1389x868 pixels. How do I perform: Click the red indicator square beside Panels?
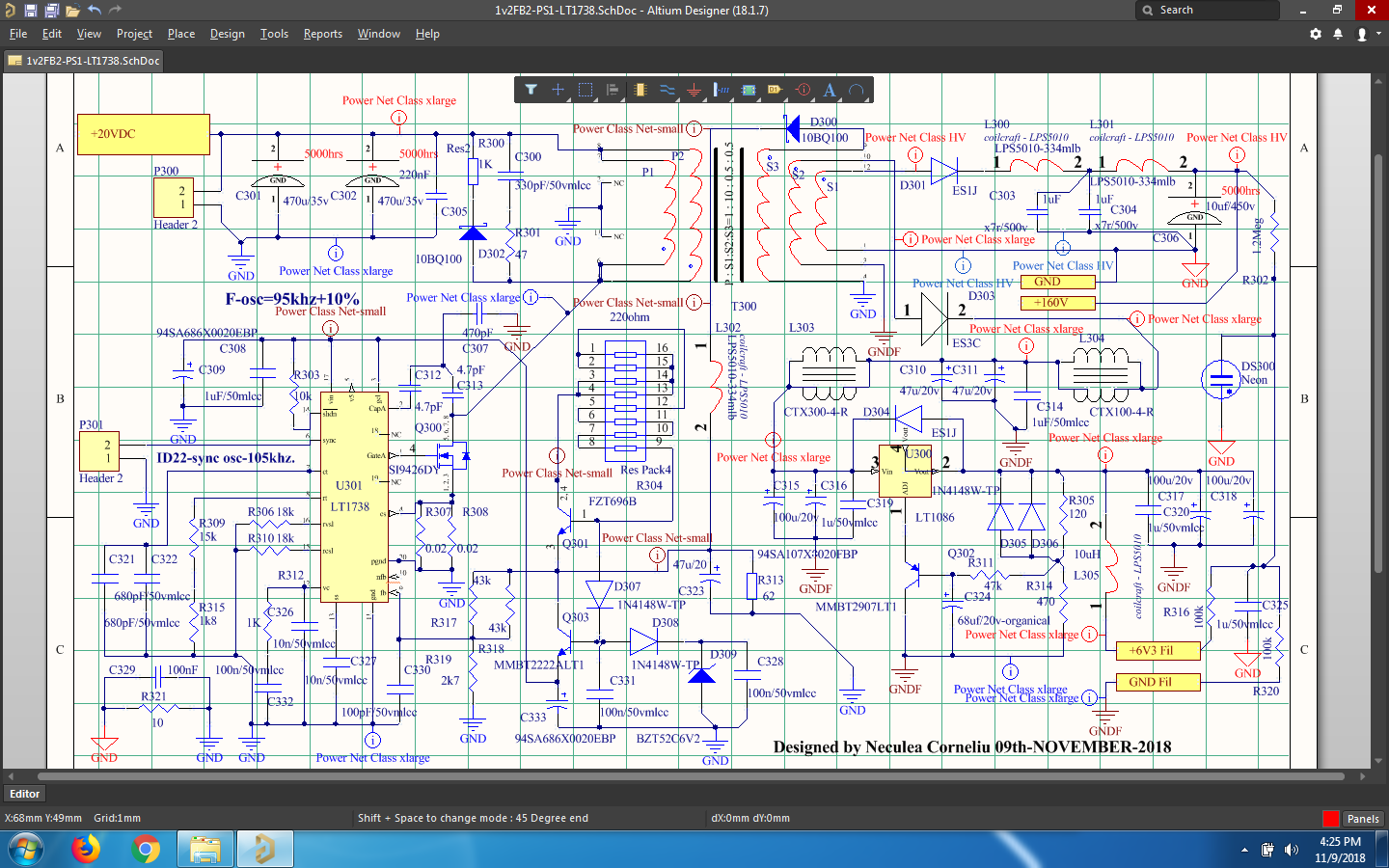pyautogui.click(x=1330, y=819)
